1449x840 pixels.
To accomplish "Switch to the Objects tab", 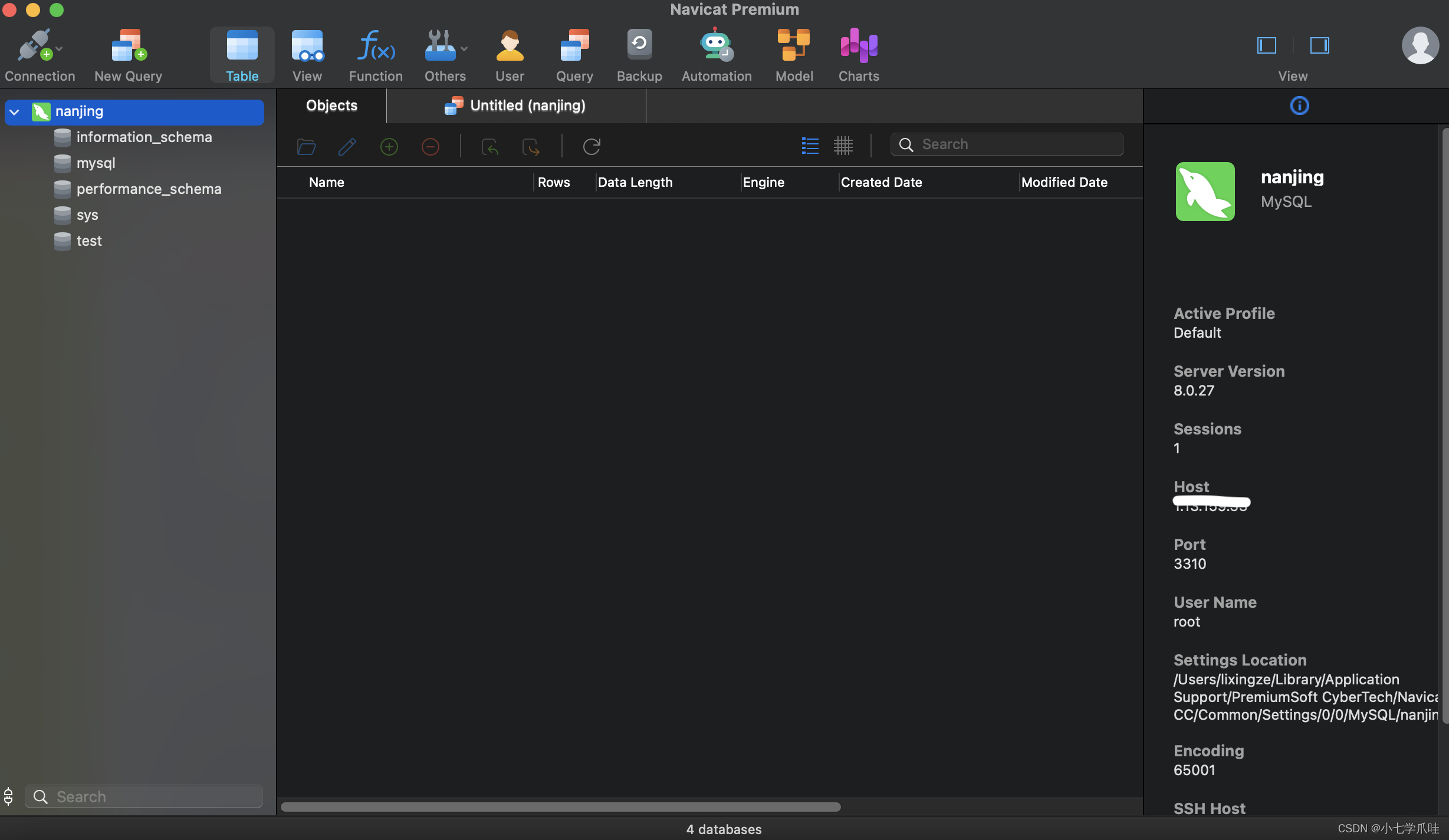I will tap(331, 106).
